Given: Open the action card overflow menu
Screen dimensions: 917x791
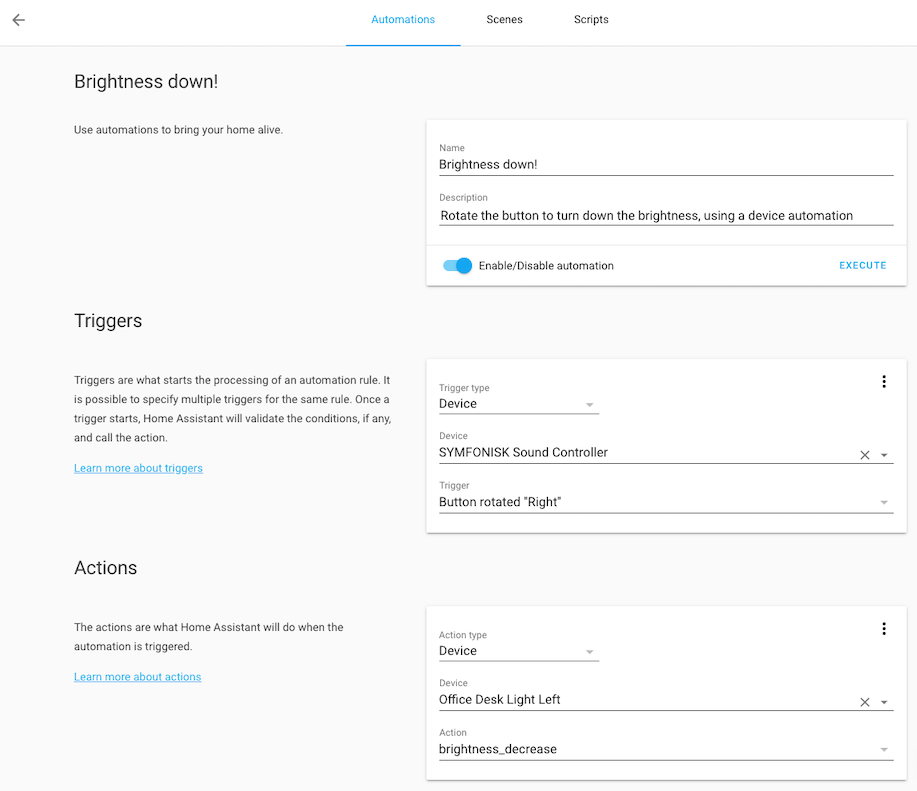Looking at the screenshot, I should pyautogui.click(x=884, y=628).
